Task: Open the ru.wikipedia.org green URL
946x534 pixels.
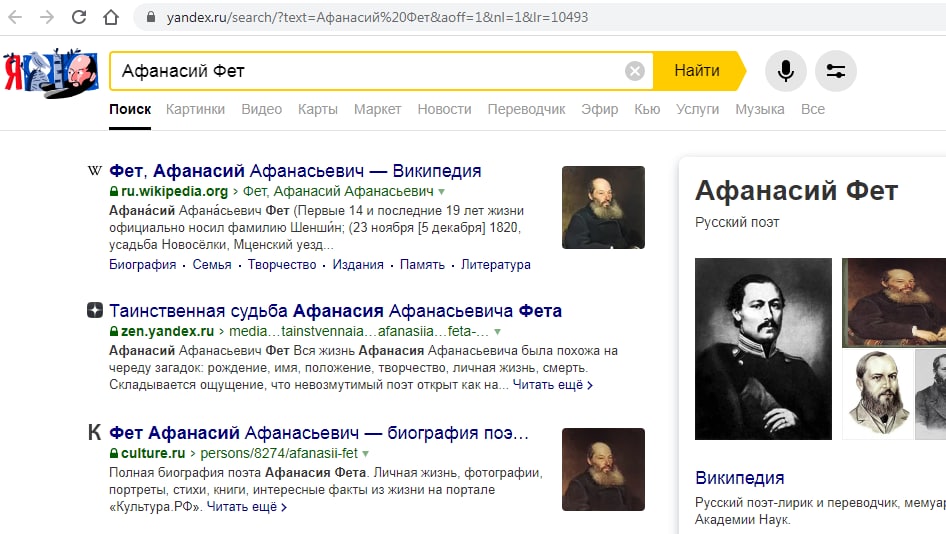Action: coord(174,191)
